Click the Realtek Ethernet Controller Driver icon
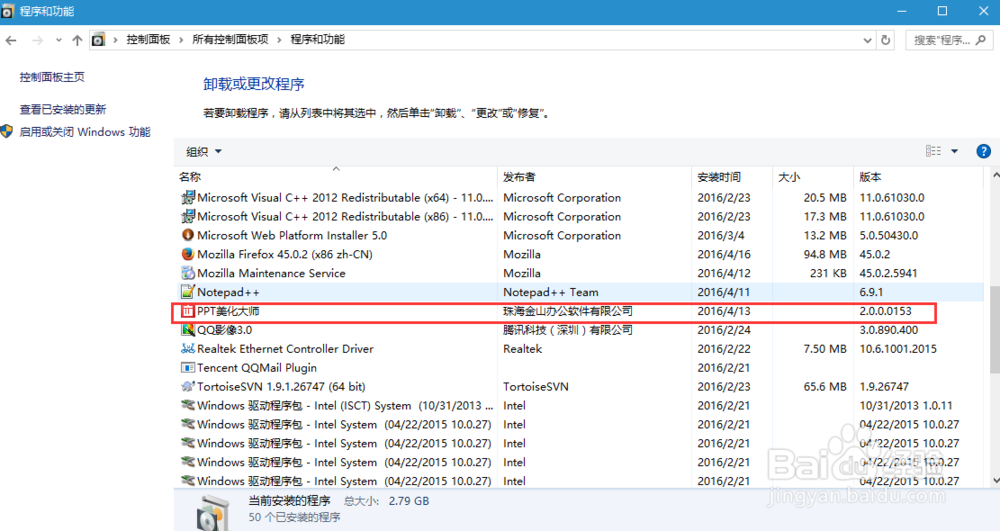Screen dimensions: 1000x531 188,349
